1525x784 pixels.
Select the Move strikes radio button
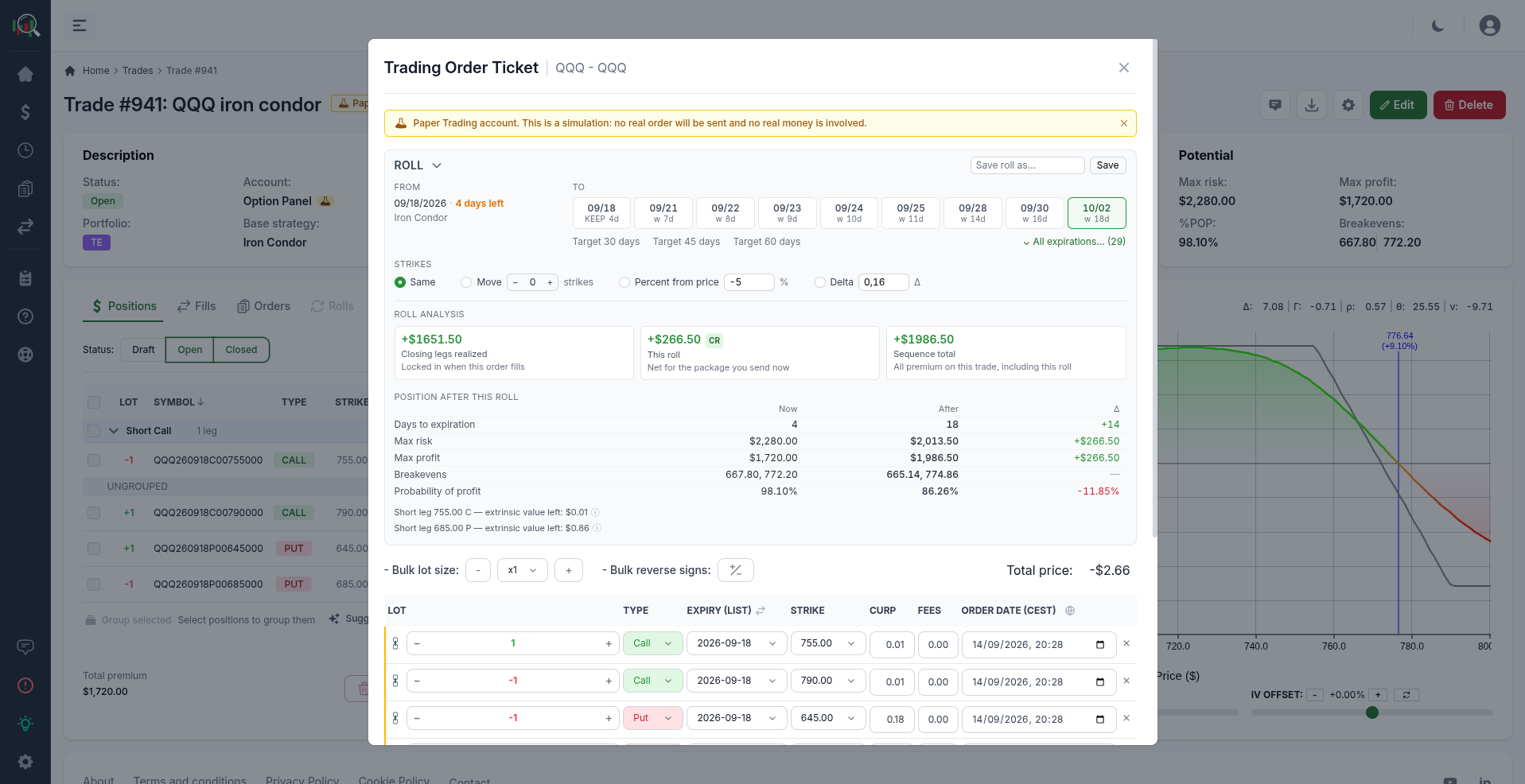(466, 282)
